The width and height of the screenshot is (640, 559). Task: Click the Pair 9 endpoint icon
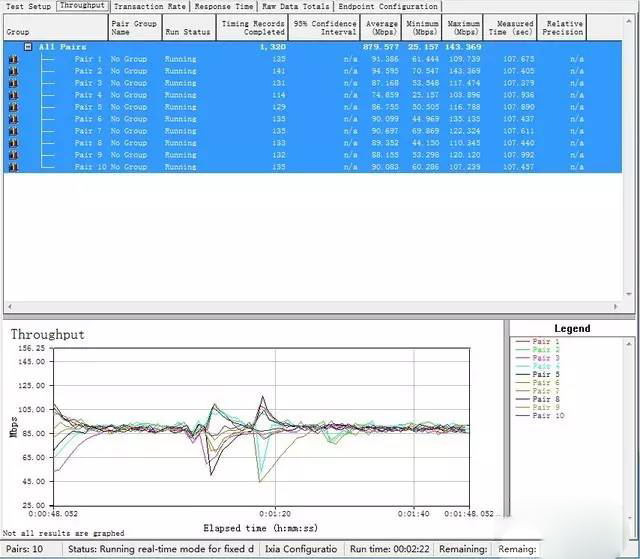tap(13, 155)
